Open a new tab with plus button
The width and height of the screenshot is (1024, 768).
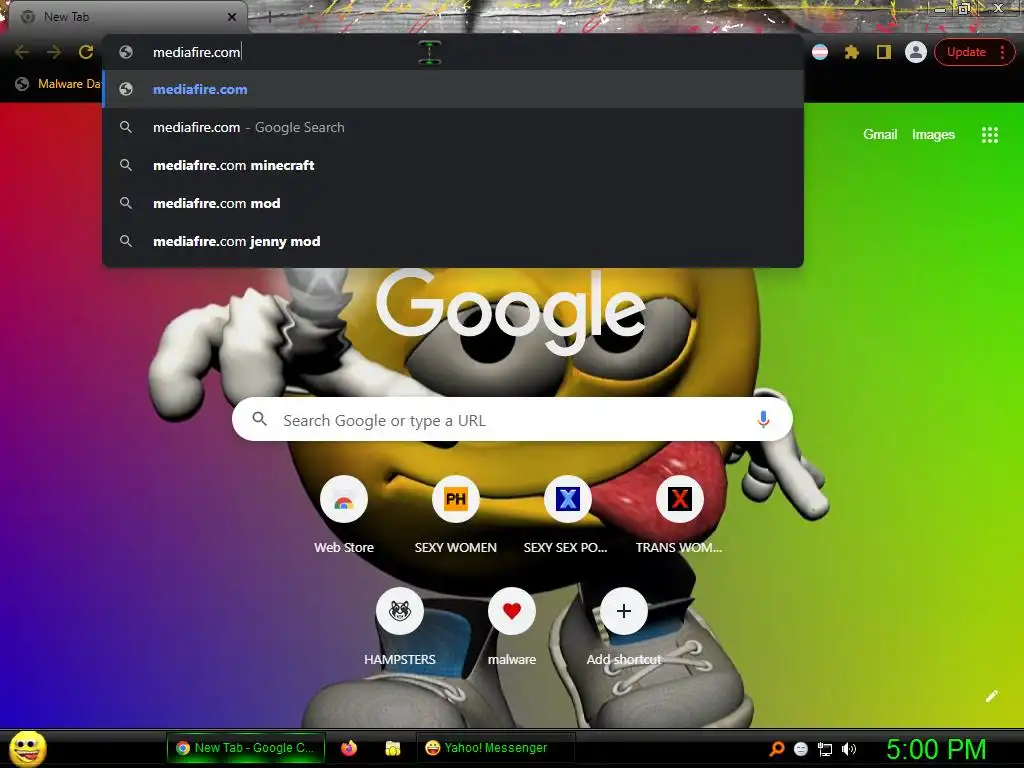[269, 18]
